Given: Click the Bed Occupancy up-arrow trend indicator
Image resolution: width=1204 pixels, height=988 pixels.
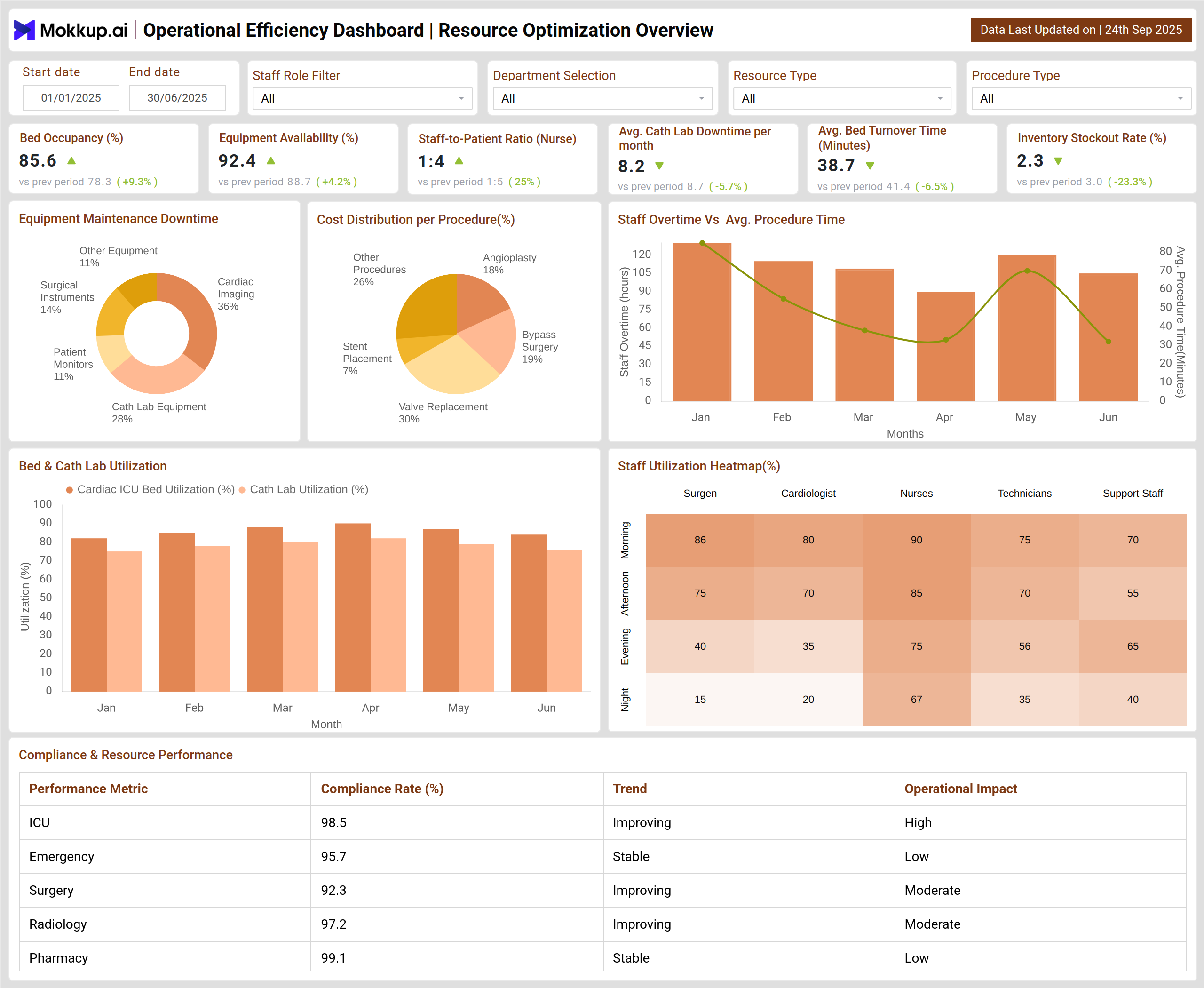Looking at the screenshot, I should point(71,161).
